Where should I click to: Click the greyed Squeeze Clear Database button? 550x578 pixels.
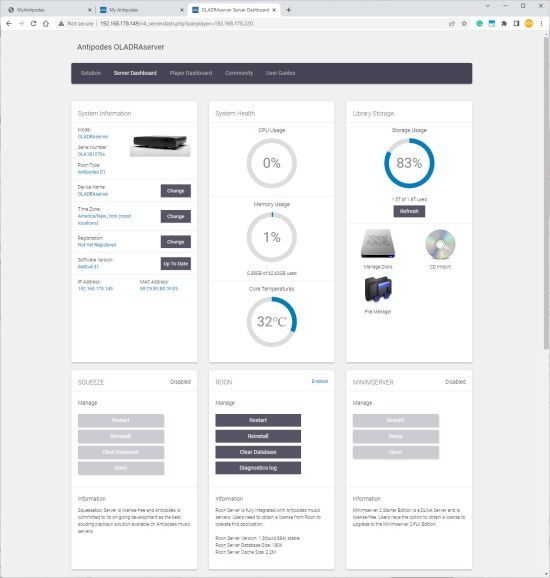(121, 452)
